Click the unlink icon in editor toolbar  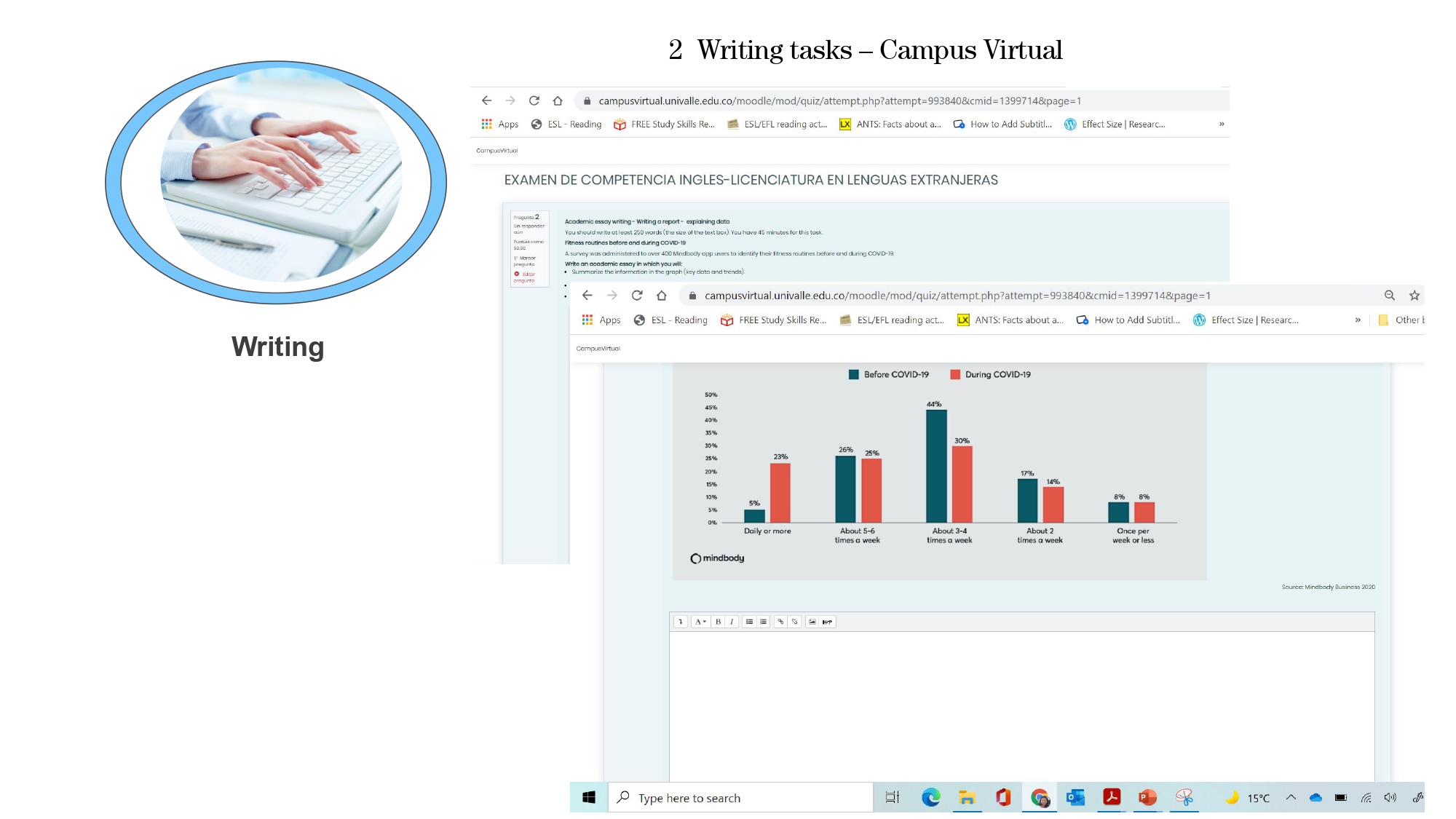(794, 622)
